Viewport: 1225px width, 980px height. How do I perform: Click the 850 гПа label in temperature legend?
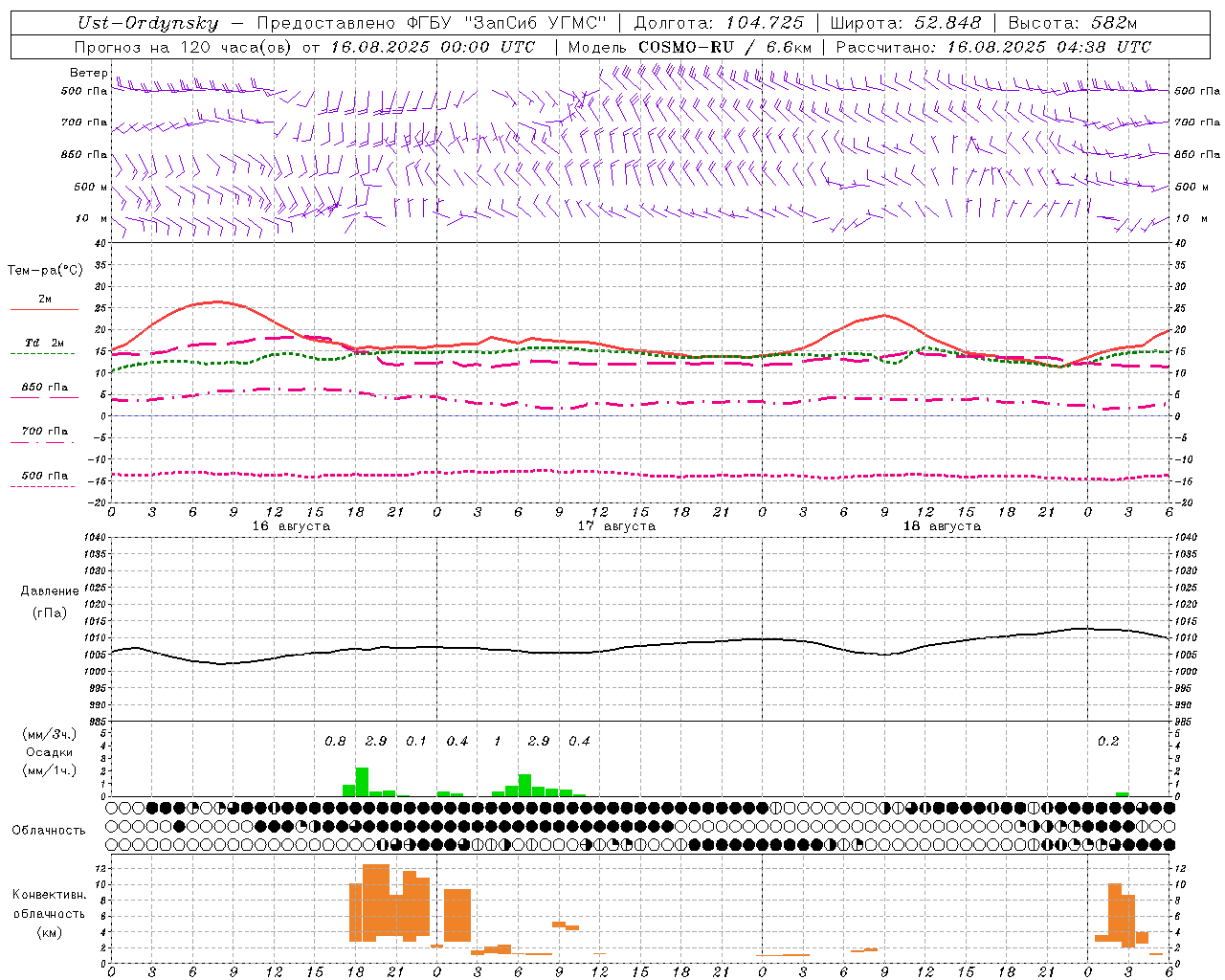click(x=44, y=388)
